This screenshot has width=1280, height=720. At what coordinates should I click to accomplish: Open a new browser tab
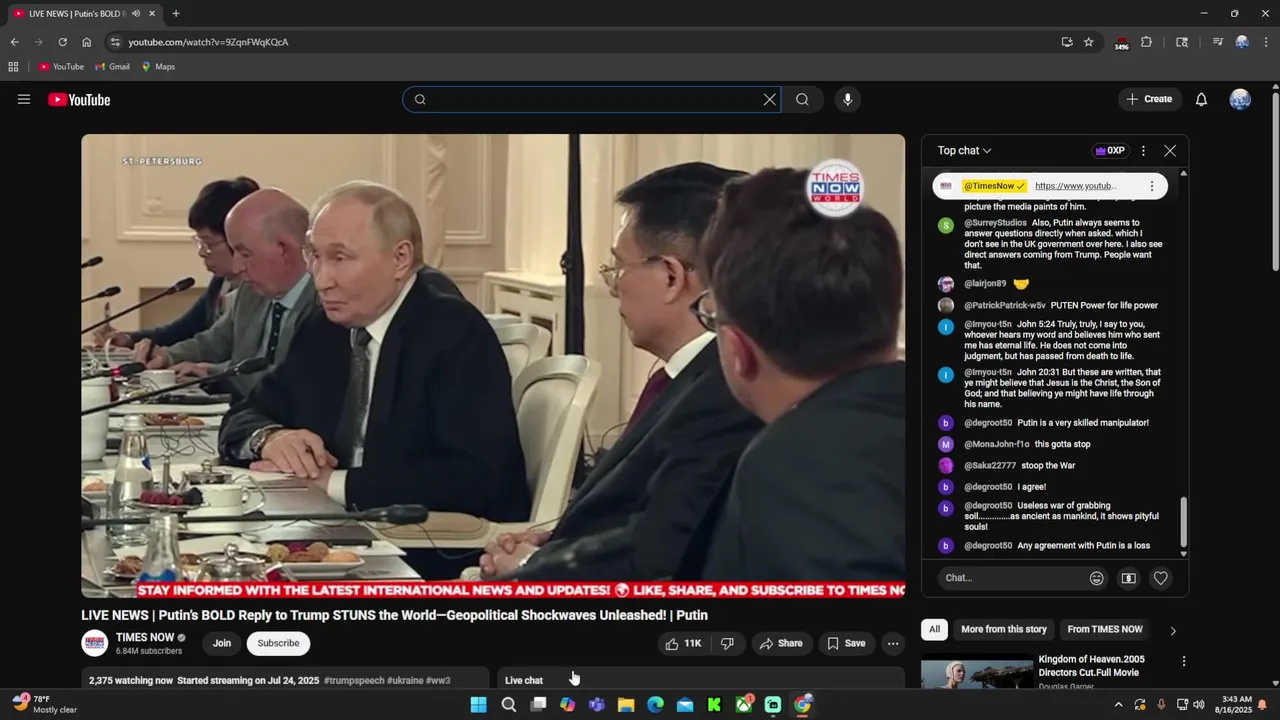[x=176, y=13]
